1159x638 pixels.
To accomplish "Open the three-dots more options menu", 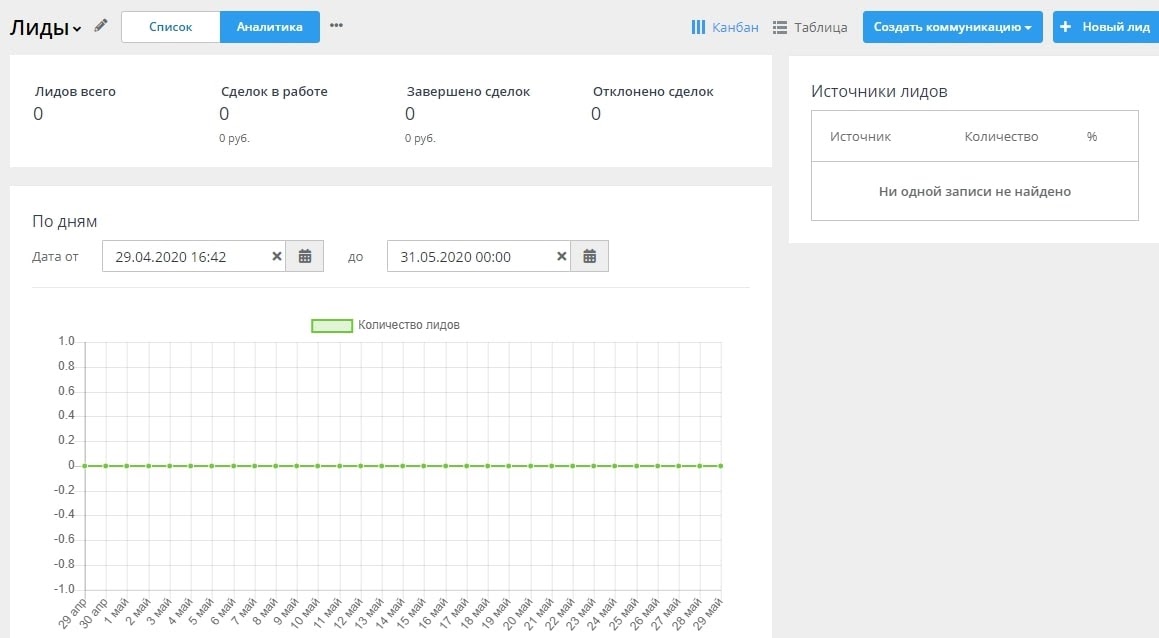I will [x=336, y=25].
